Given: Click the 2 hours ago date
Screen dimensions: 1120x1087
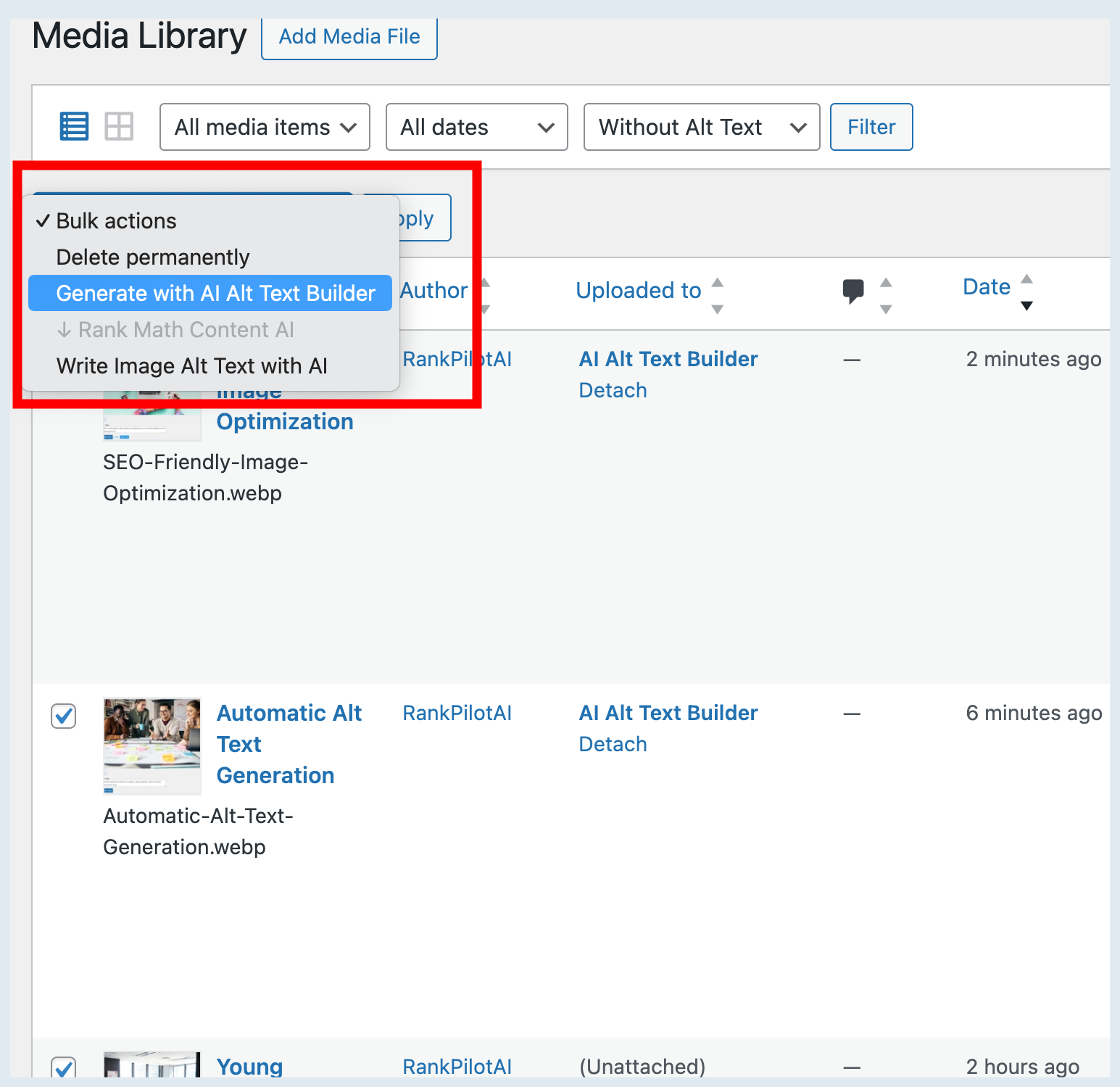Looking at the screenshot, I should click(1023, 1067).
